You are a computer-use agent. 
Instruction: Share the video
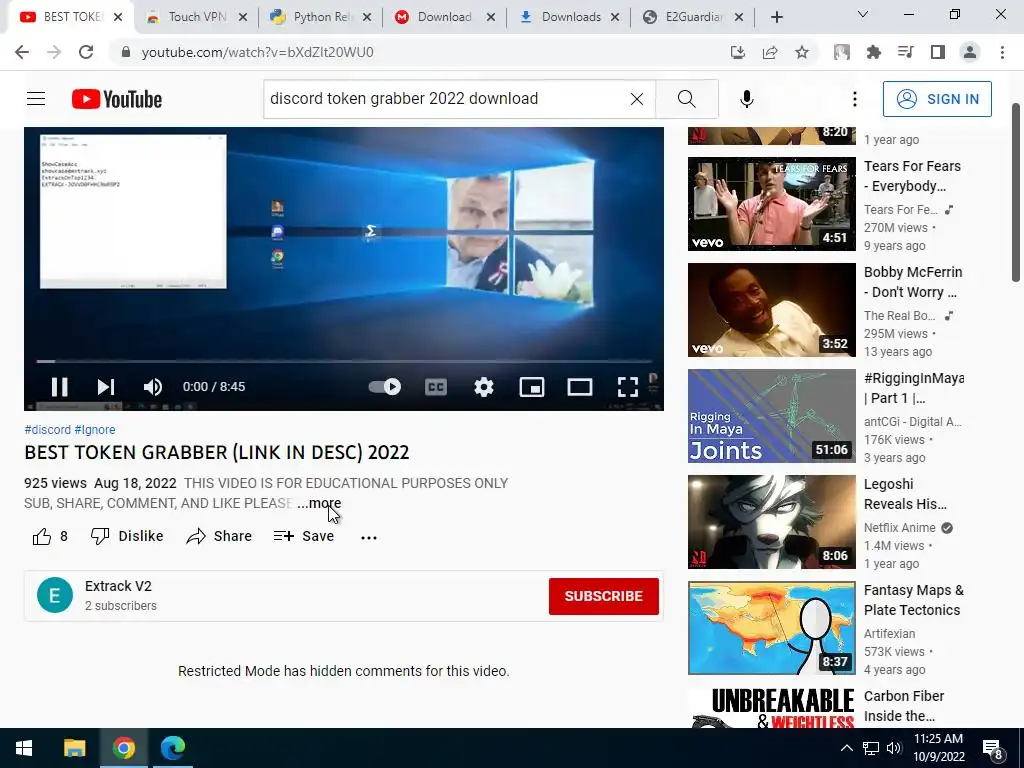coord(219,536)
